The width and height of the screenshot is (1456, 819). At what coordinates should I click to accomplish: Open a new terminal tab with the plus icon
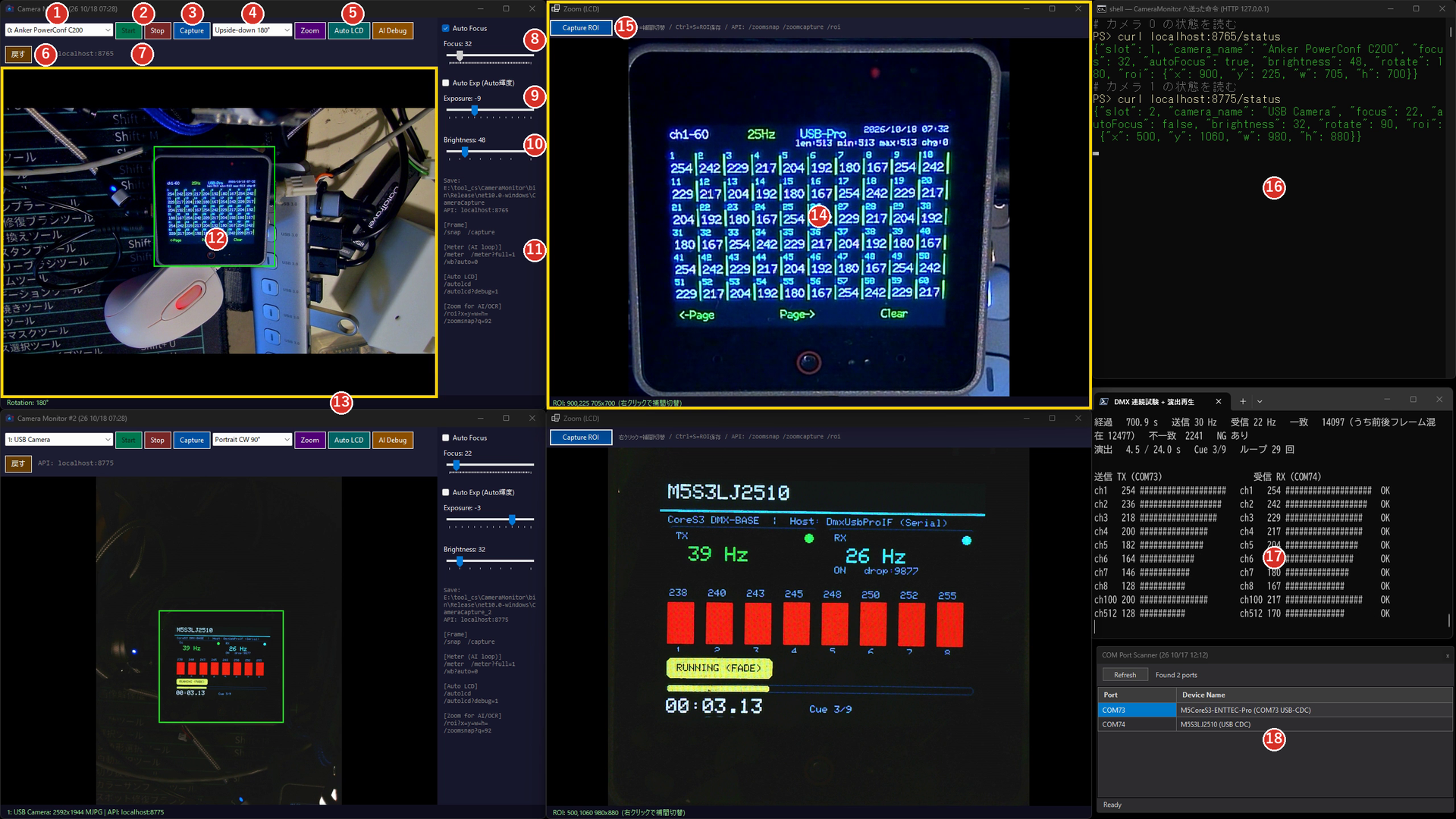coord(1243,401)
